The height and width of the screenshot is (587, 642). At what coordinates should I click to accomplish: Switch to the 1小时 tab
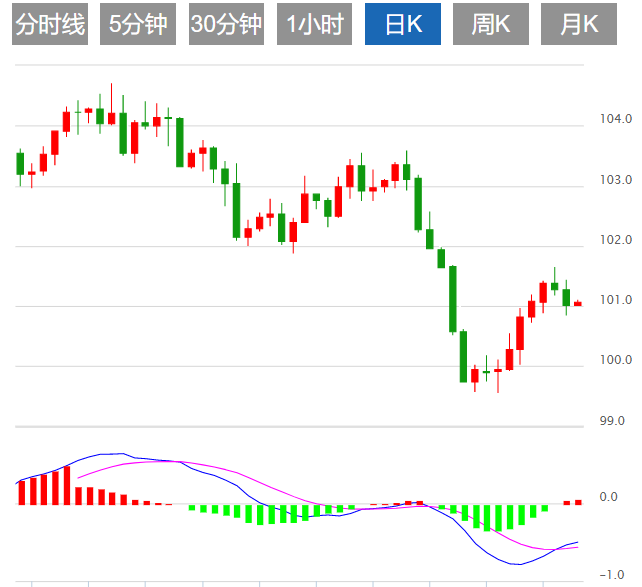[x=315, y=25]
